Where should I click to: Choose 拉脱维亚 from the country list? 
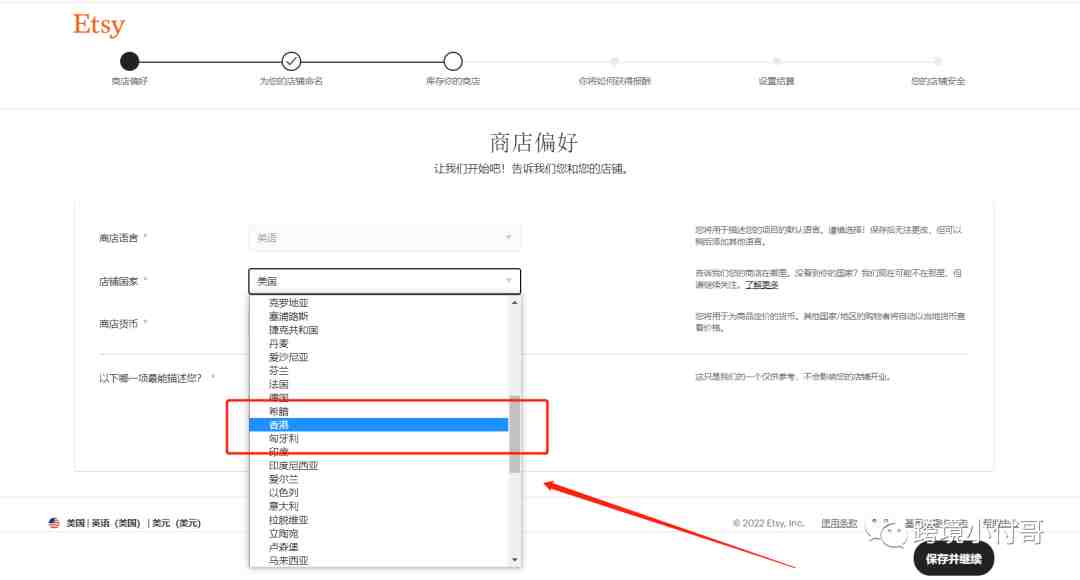pyautogui.click(x=378, y=520)
